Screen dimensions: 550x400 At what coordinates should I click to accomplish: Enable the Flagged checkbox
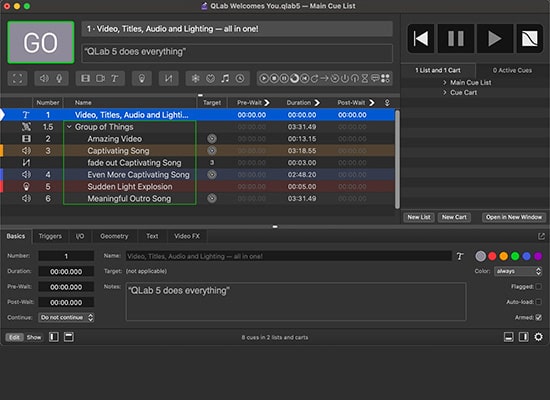click(538, 287)
